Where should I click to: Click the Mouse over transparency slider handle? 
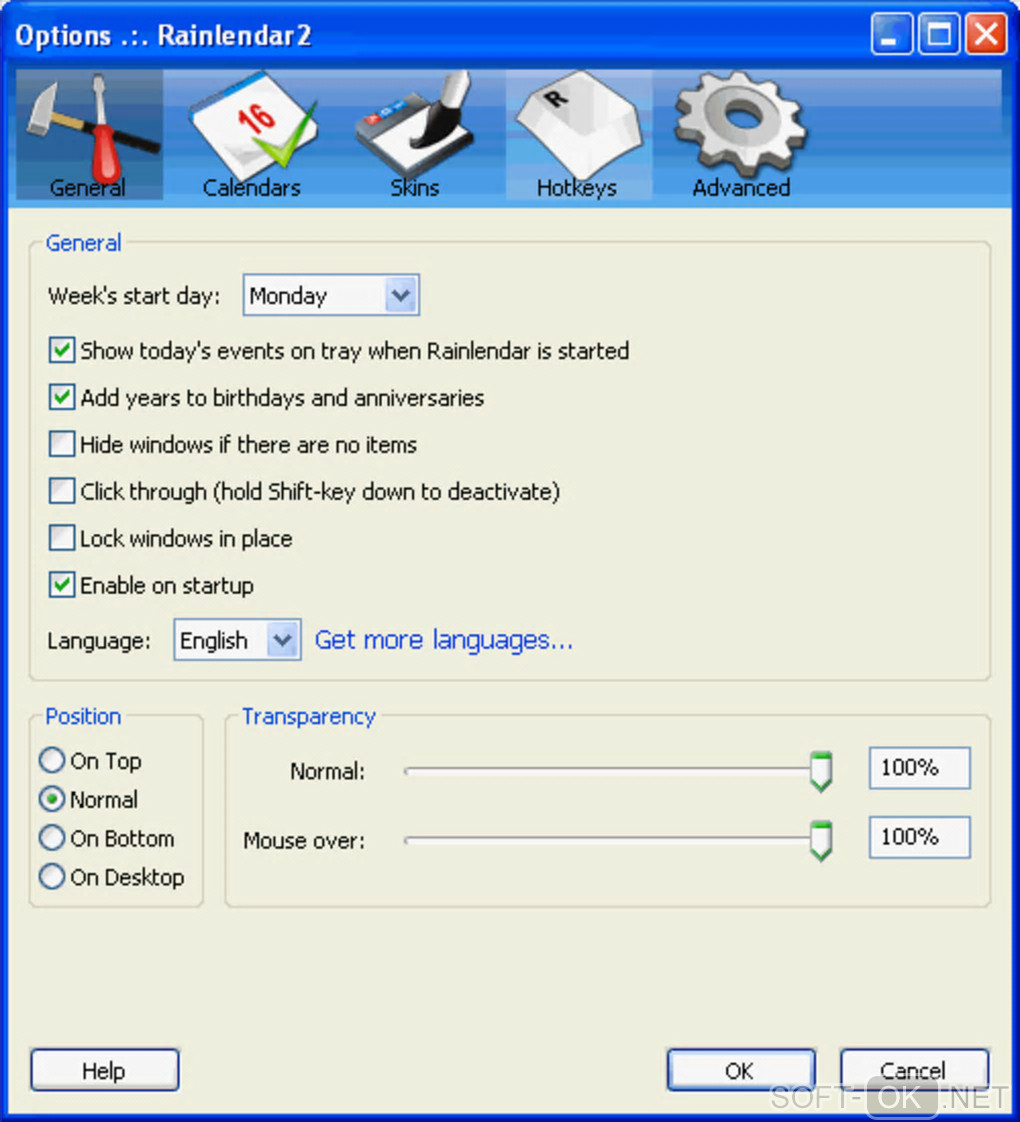click(821, 841)
